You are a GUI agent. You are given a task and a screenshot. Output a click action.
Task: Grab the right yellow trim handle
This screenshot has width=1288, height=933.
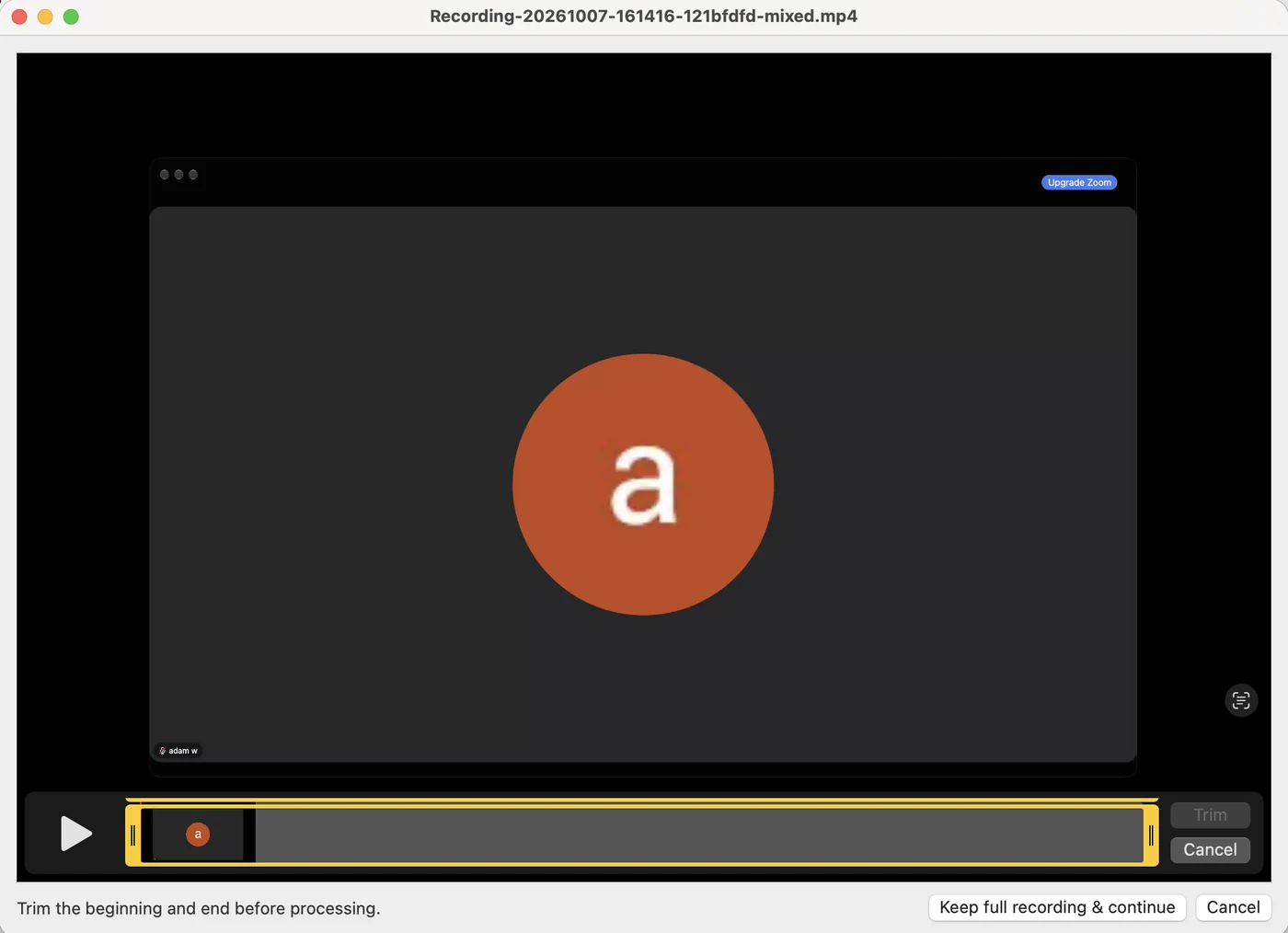pyautogui.click(x=1151, y=835)
